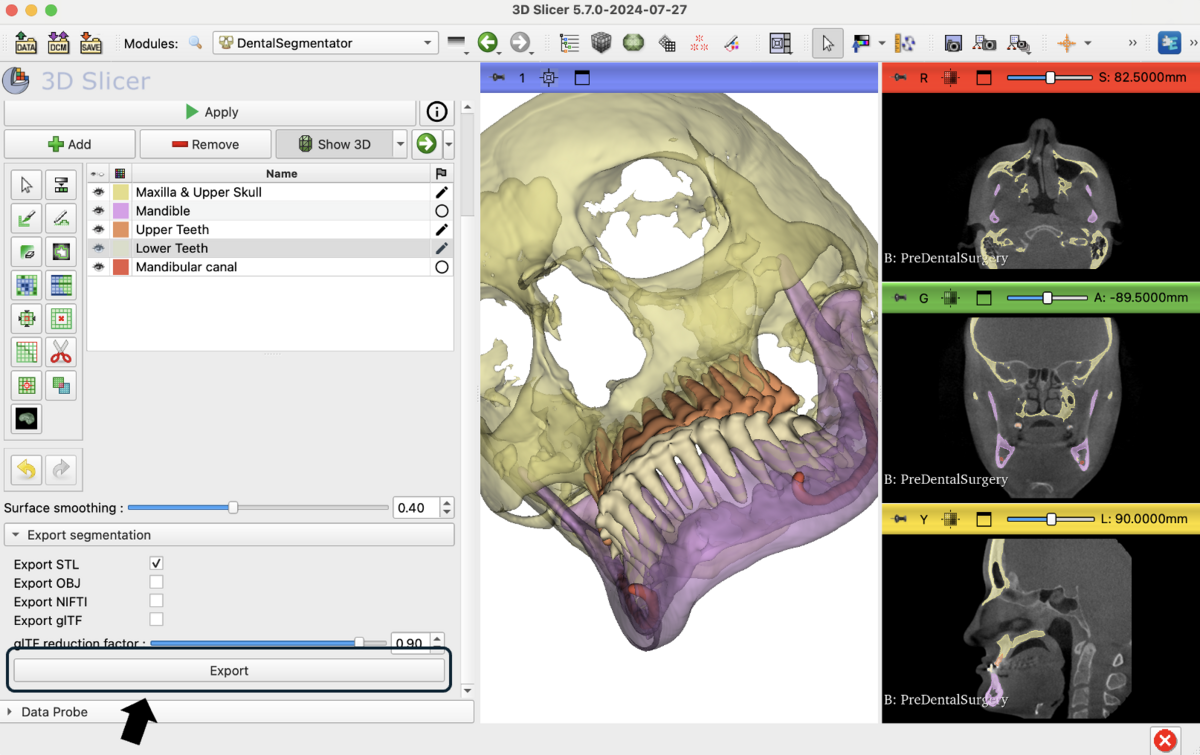Image resolution: width=1200 pixels, height=755 pixels.
Task: Open the Segmentations module toolbar icon
Action: coord(633,43)
